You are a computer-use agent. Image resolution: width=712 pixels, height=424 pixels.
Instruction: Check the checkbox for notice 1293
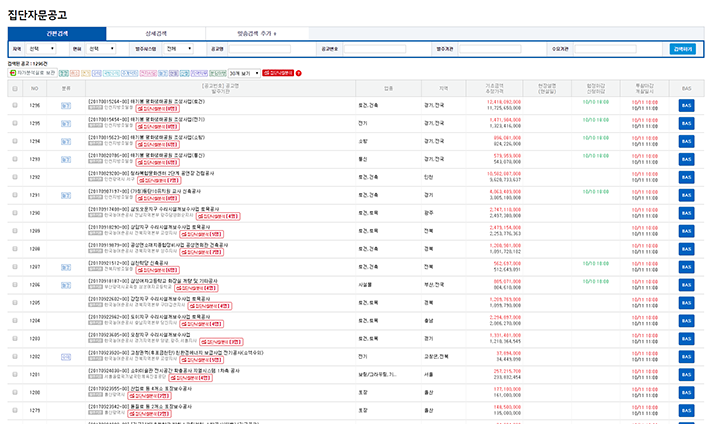pyautogui.click(x=15, y=159)
